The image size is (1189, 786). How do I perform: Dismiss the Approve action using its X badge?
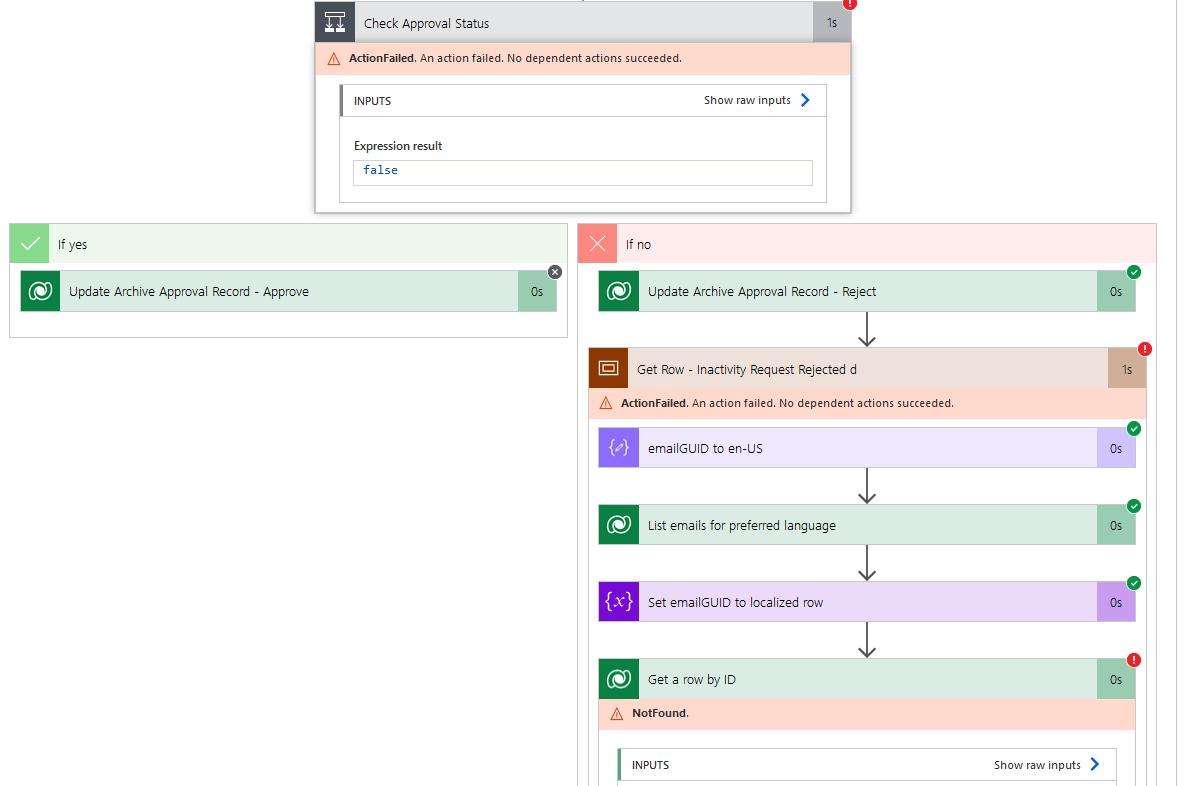click(554, 271)
